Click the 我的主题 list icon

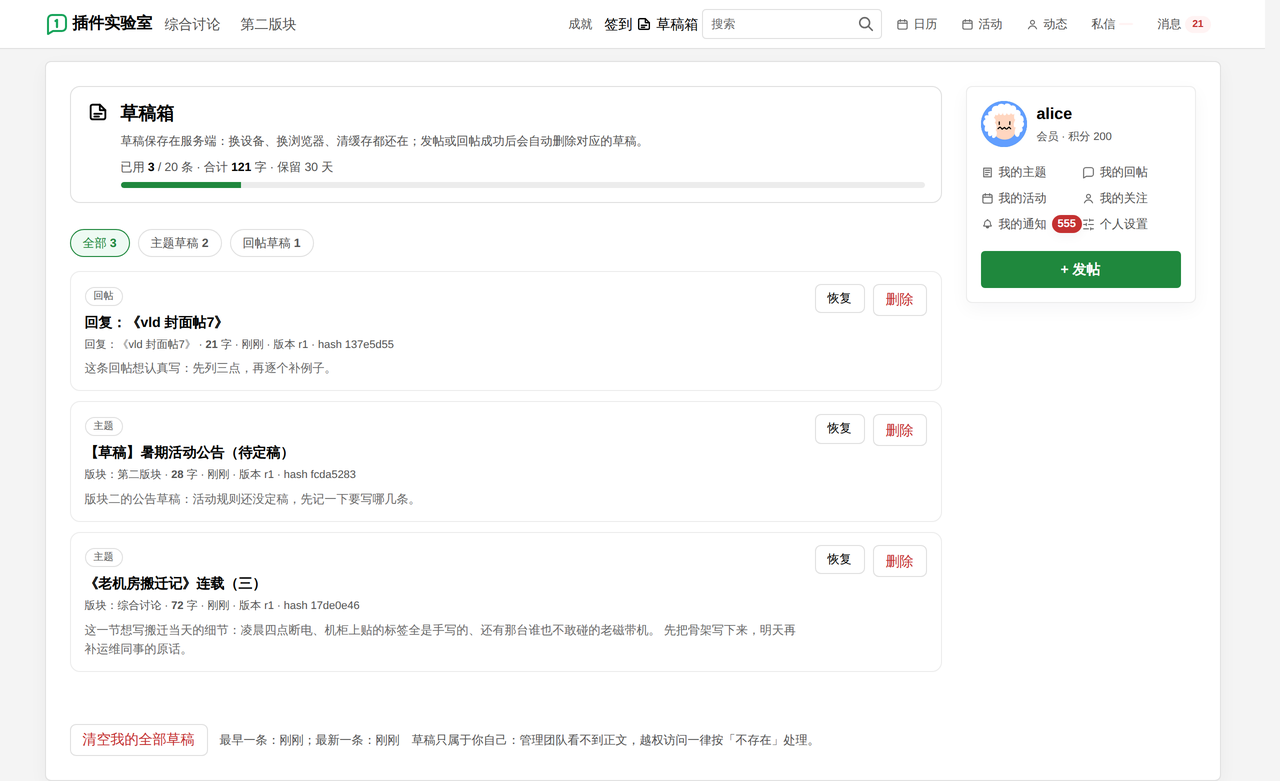coord(988,172)
